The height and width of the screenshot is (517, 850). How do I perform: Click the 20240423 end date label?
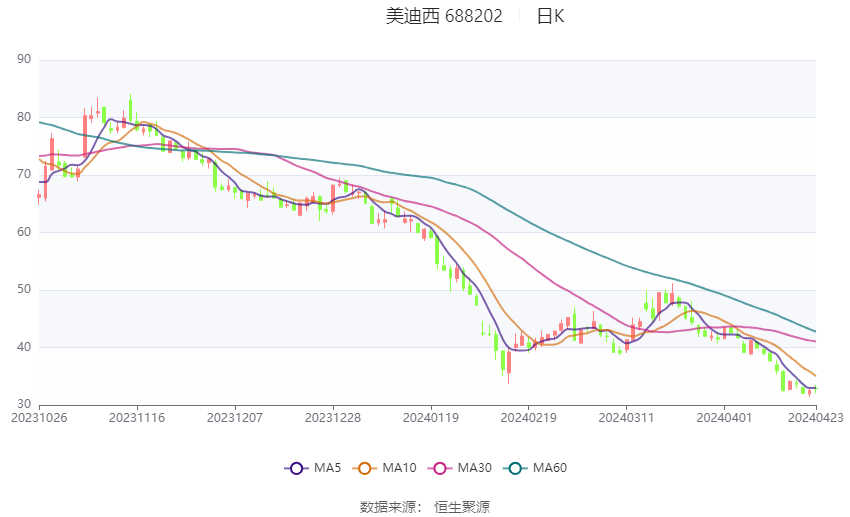tap(815, 418)
